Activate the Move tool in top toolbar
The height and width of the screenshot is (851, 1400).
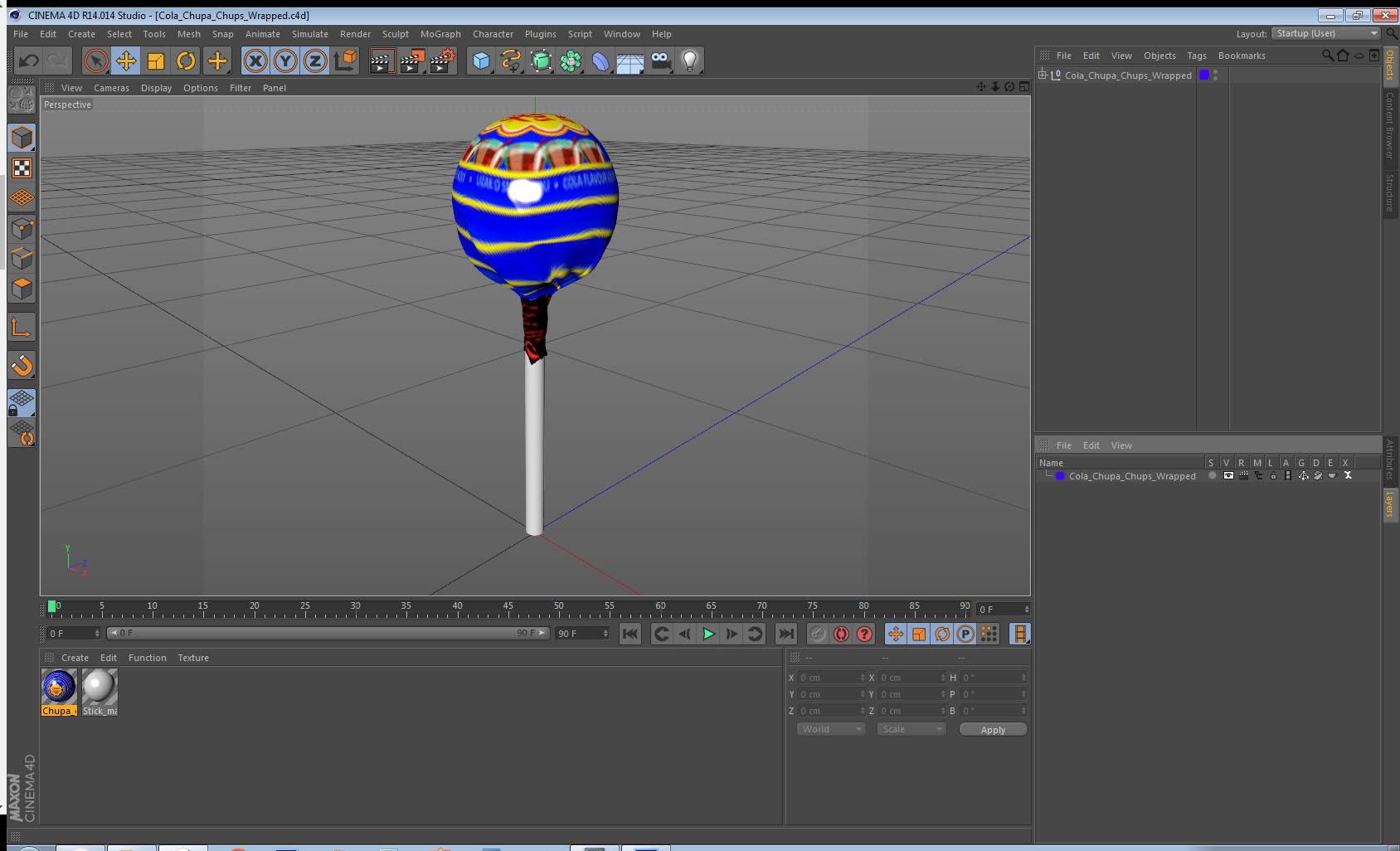tap(126, 61)
